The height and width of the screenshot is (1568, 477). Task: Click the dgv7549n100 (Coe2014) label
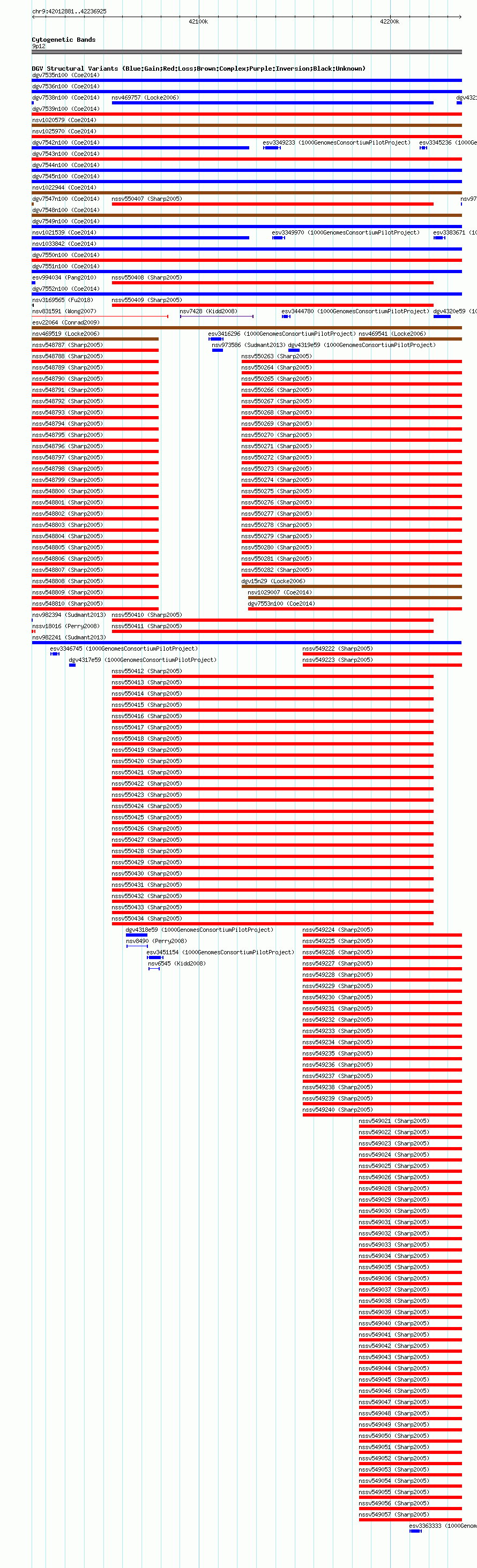click(66, 222)
